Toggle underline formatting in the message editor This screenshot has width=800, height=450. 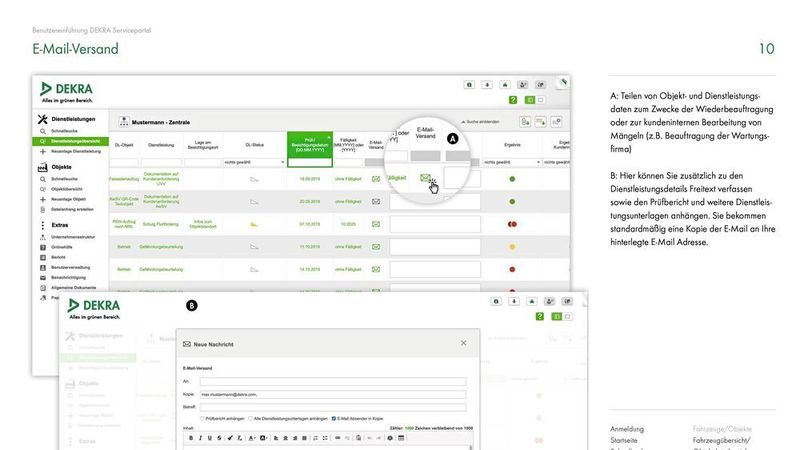[x=210, y=438]
